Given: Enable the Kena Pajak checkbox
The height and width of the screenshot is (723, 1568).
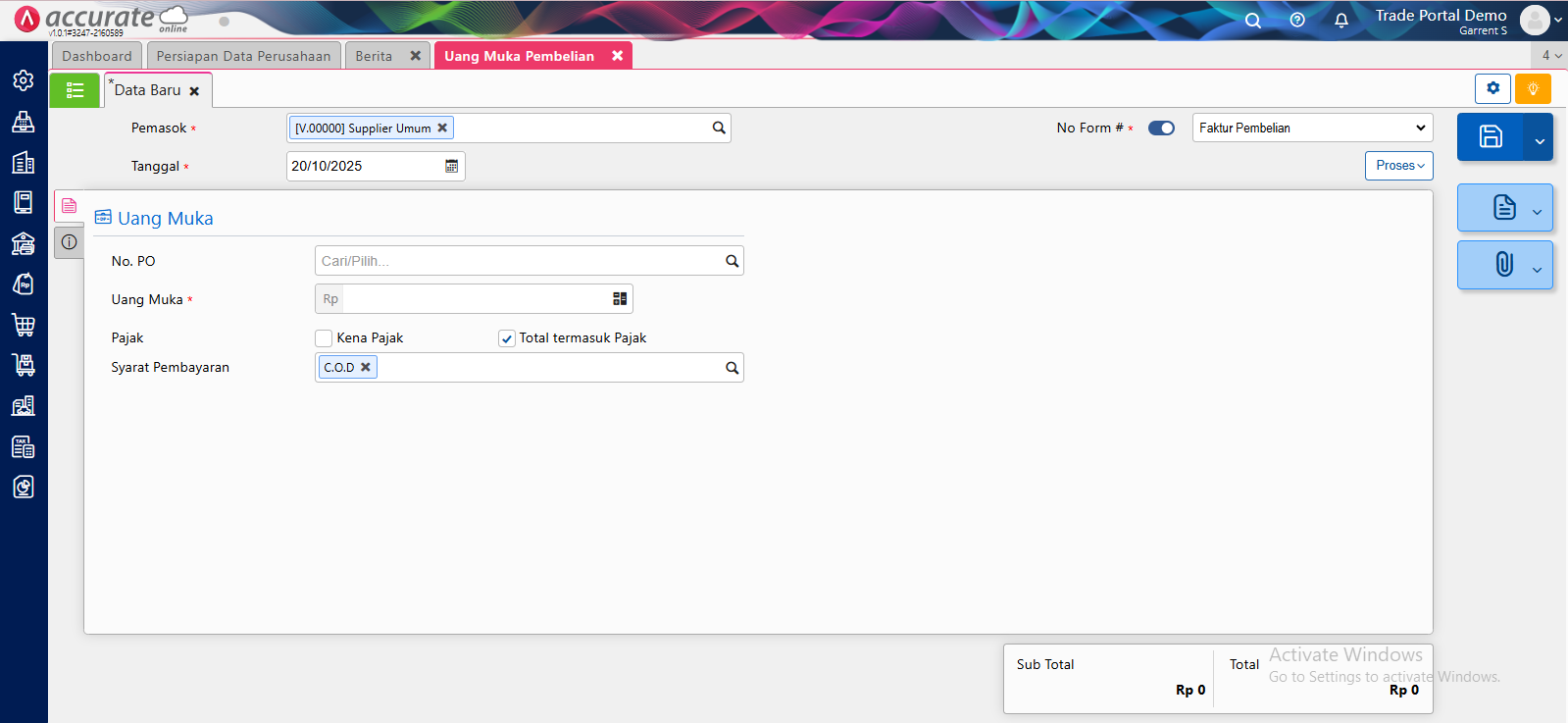Looking at the screenshot, I should 324,338.
